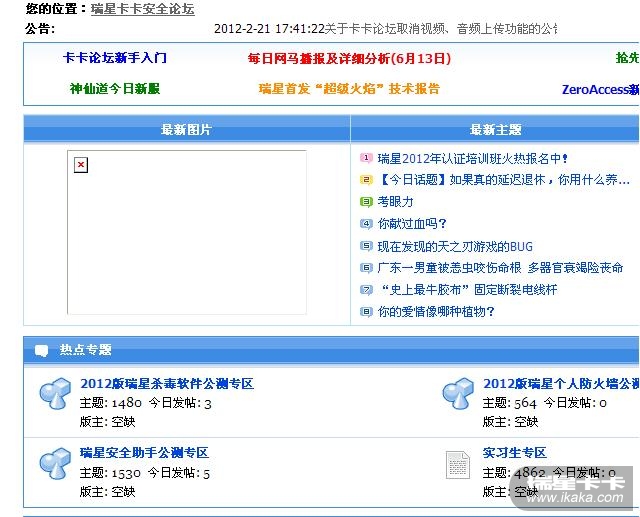Open the green 抢先 link at the right edge
The height and width of the screenshot is (517, 640).
point(627,58)
